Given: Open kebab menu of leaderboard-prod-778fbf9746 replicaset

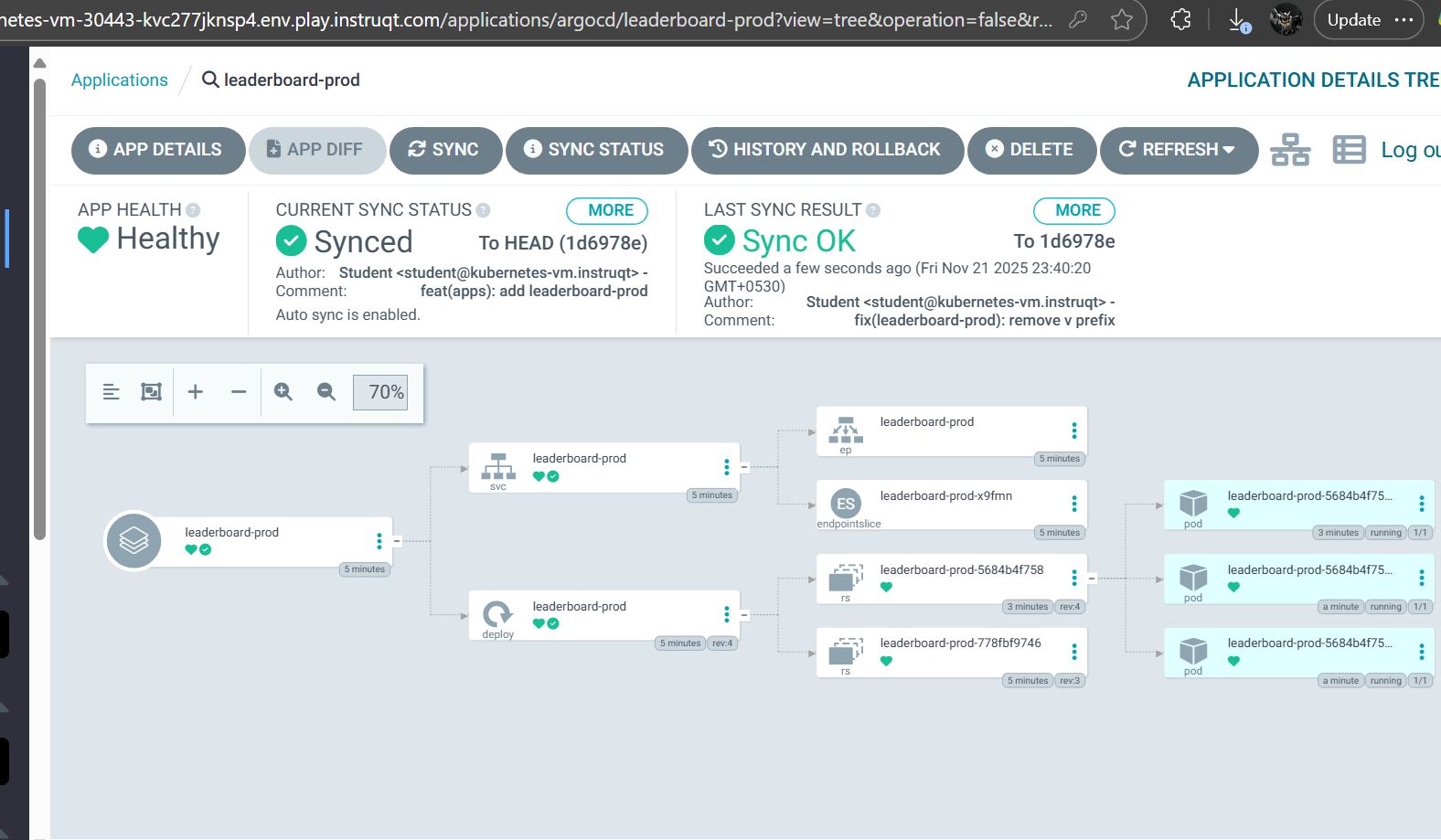Looking at the screenshot, I should click(1074, 652).
